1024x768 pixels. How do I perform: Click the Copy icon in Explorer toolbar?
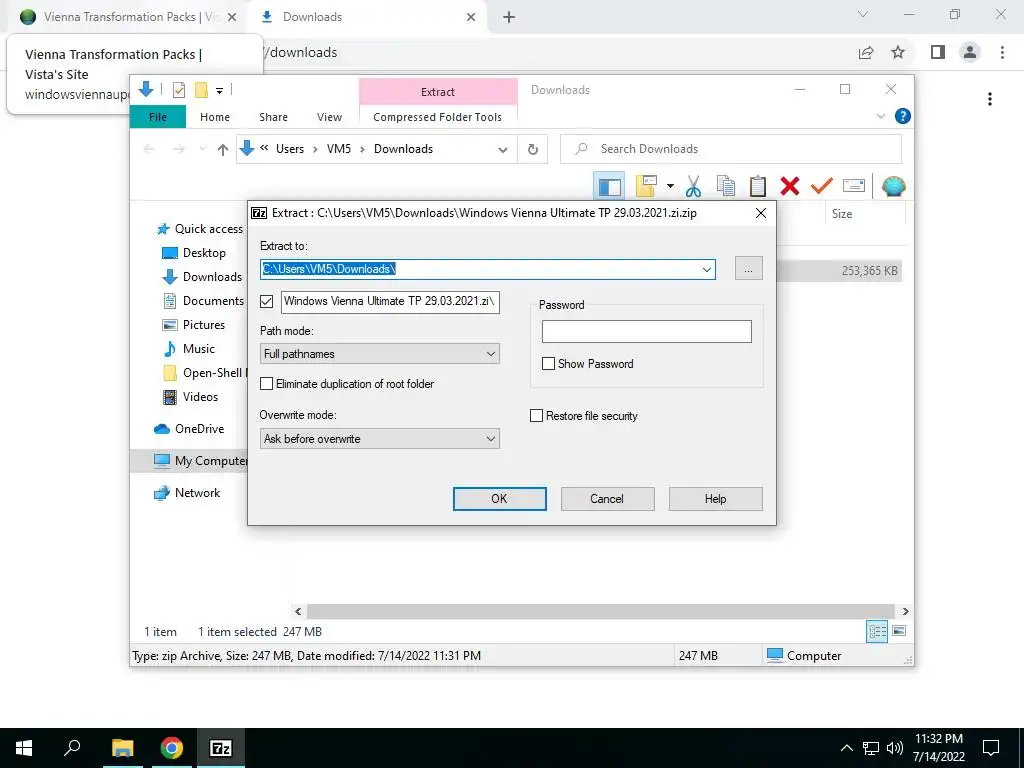coord(726,187)
